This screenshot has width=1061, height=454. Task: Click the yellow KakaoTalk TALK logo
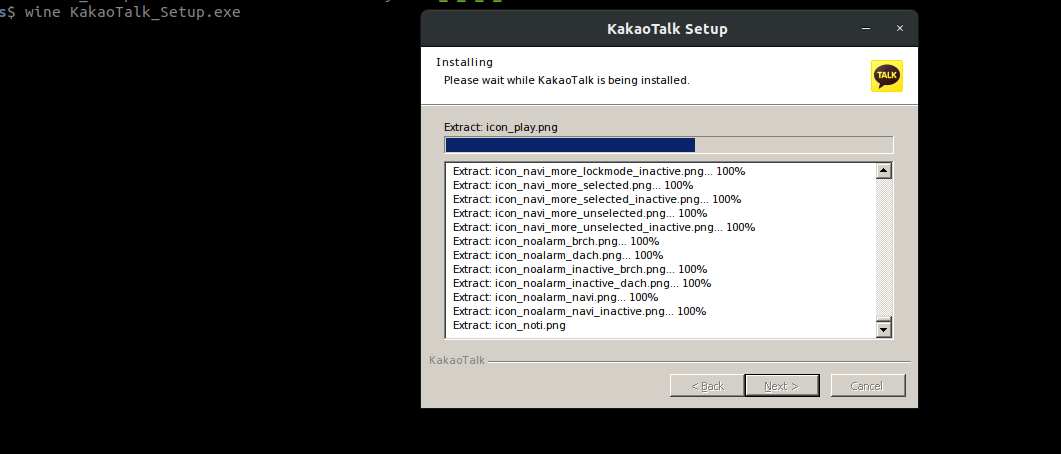pyautogui.click(x=887, y=76)
